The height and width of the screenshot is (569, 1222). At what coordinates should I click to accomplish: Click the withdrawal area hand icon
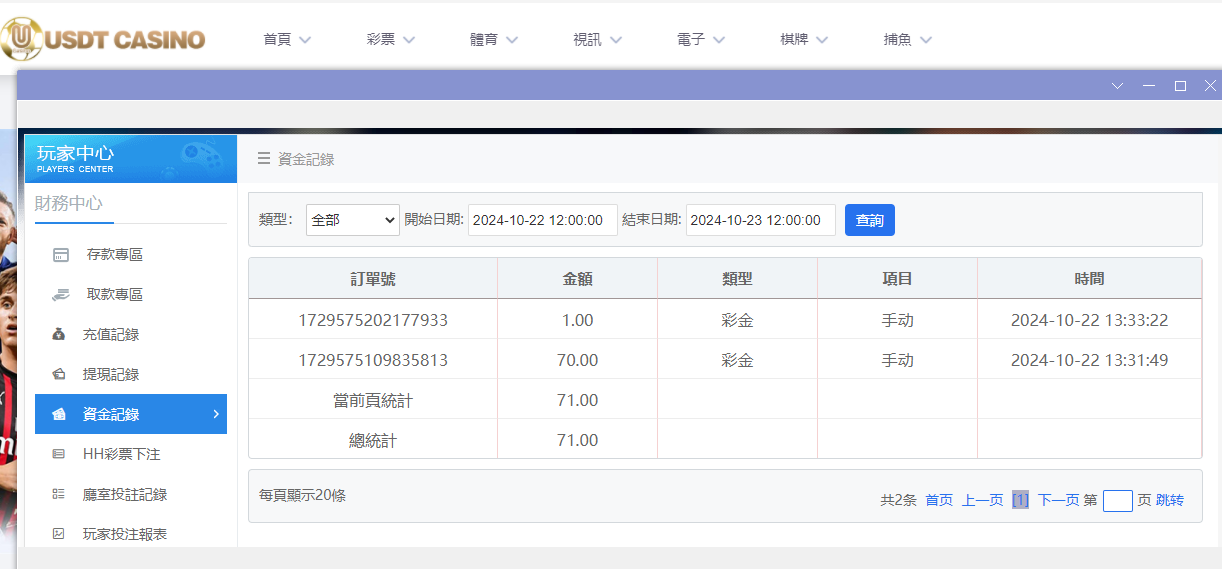[60, 295]
